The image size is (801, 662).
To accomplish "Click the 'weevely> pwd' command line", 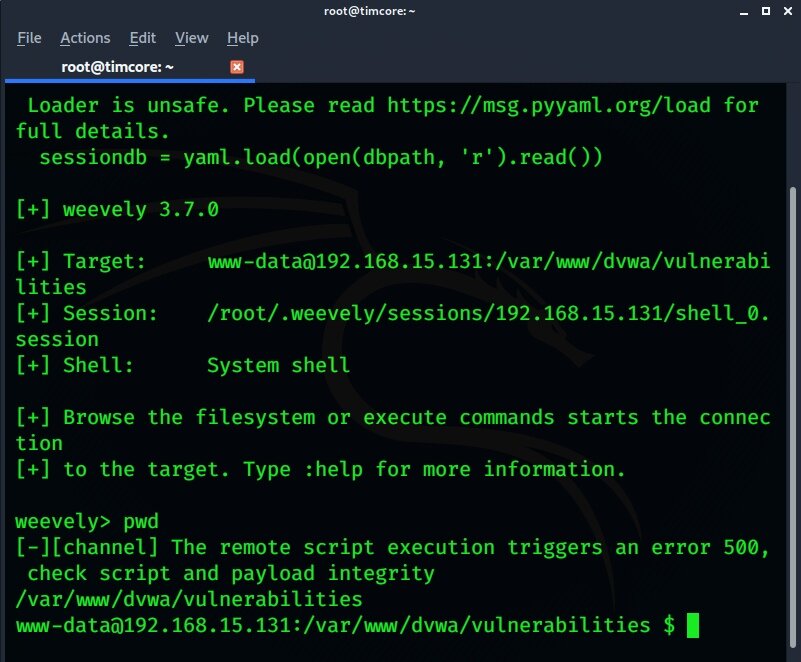I will [x=87, y=522].
